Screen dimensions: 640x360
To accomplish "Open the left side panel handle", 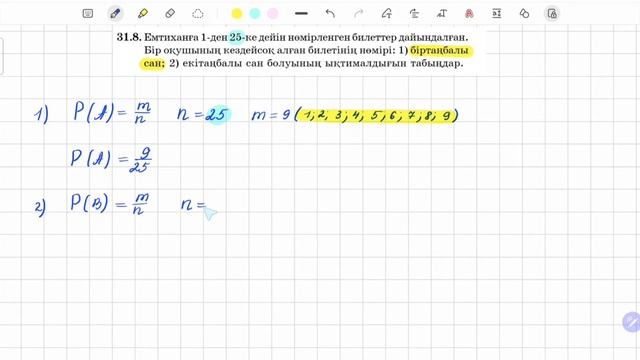I will pyautogui.click(x=2, y=57).
